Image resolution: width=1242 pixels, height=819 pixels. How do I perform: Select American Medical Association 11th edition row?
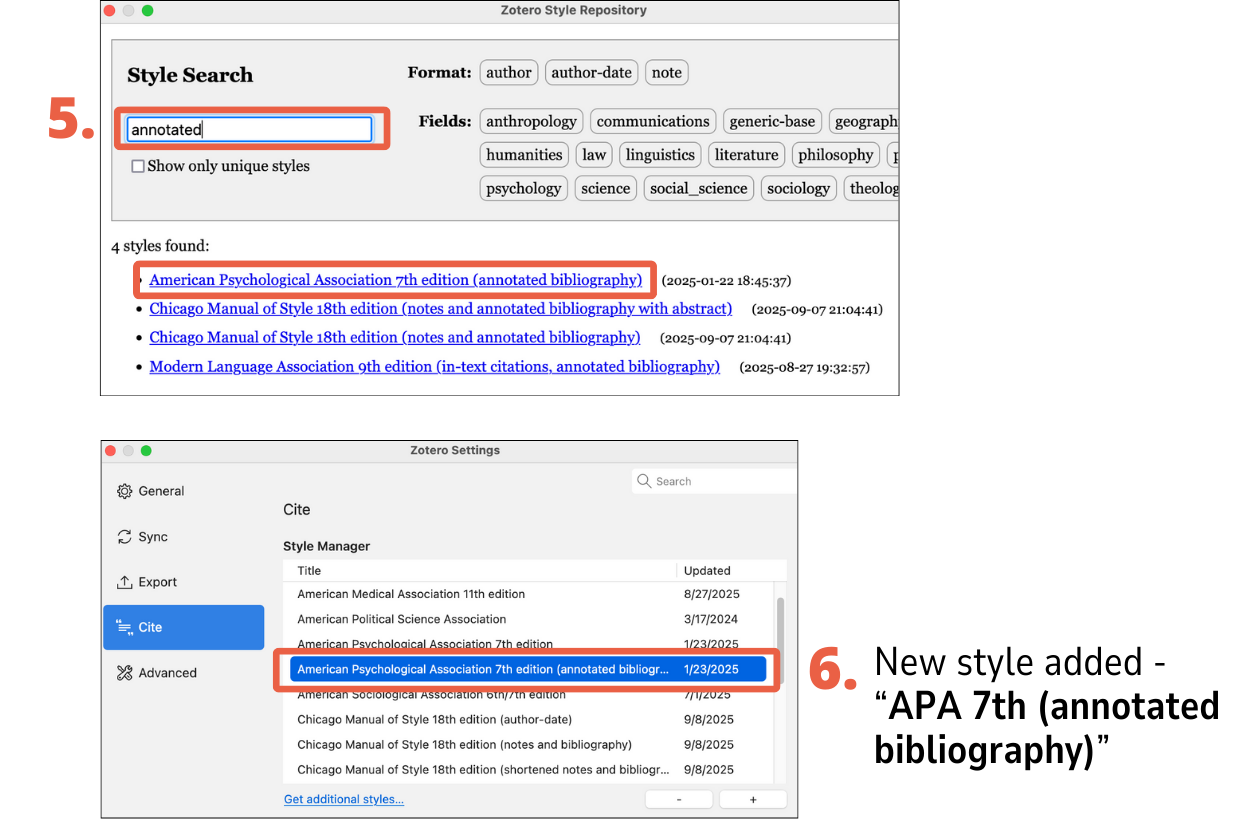pyautogui.click(x=411, y=594)
